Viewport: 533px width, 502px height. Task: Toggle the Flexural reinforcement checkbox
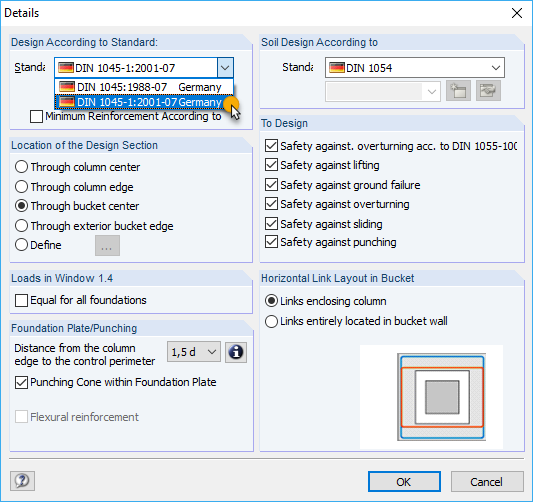[x=21, y=417]
